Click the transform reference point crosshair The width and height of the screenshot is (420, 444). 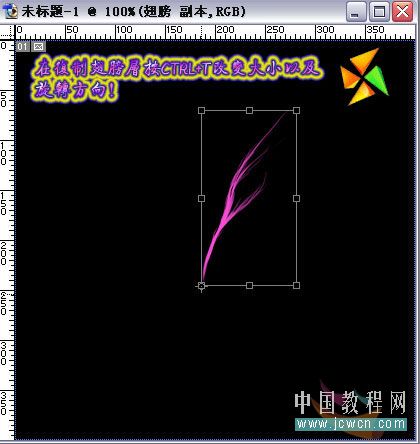[201, 286]
